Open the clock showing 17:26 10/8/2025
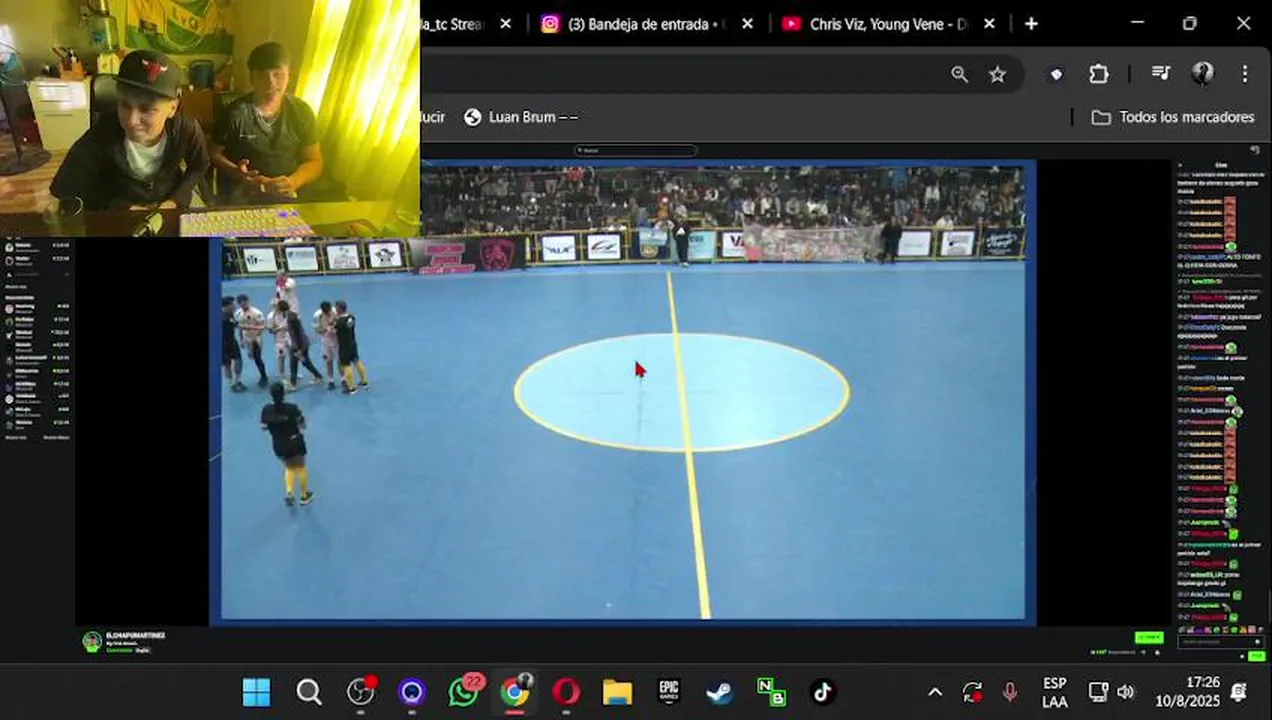1272x720 pixels. (1189, 692)
